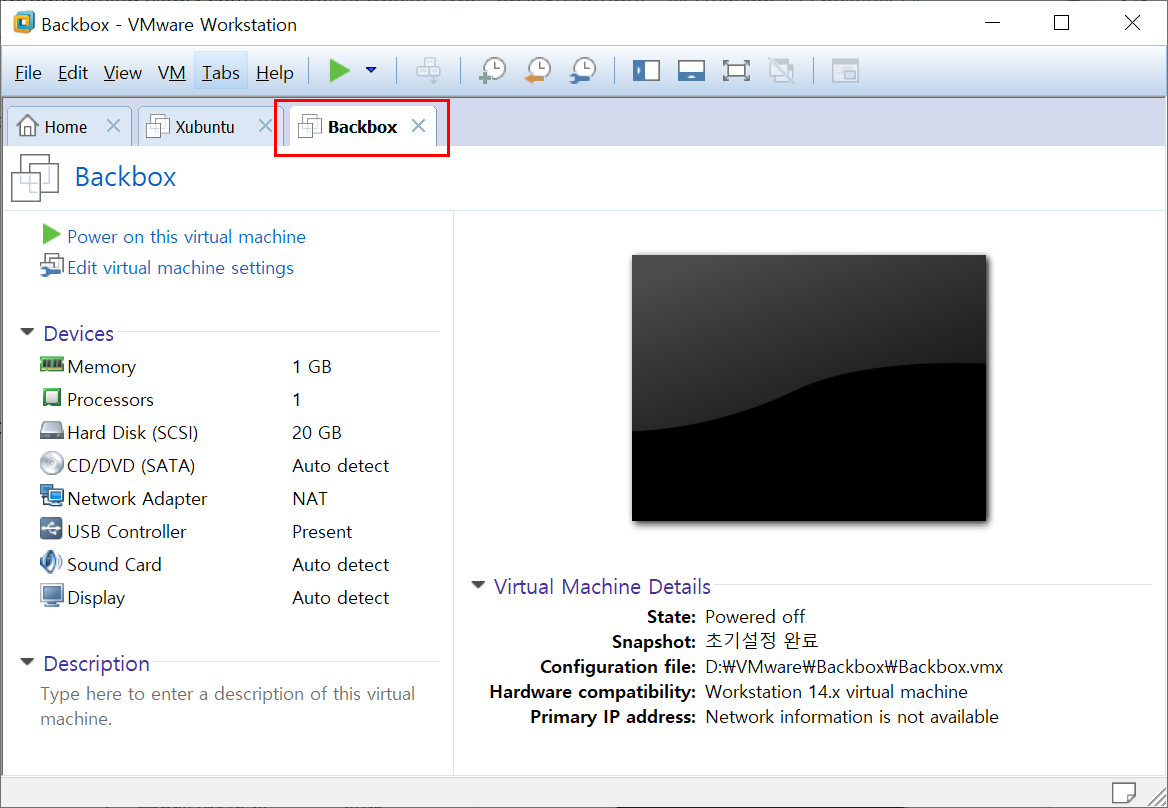Select the Memory device row
Image resolution: width=1168 pixels, height=808 pixels.
pyautogui.click(x=215, y=366)
